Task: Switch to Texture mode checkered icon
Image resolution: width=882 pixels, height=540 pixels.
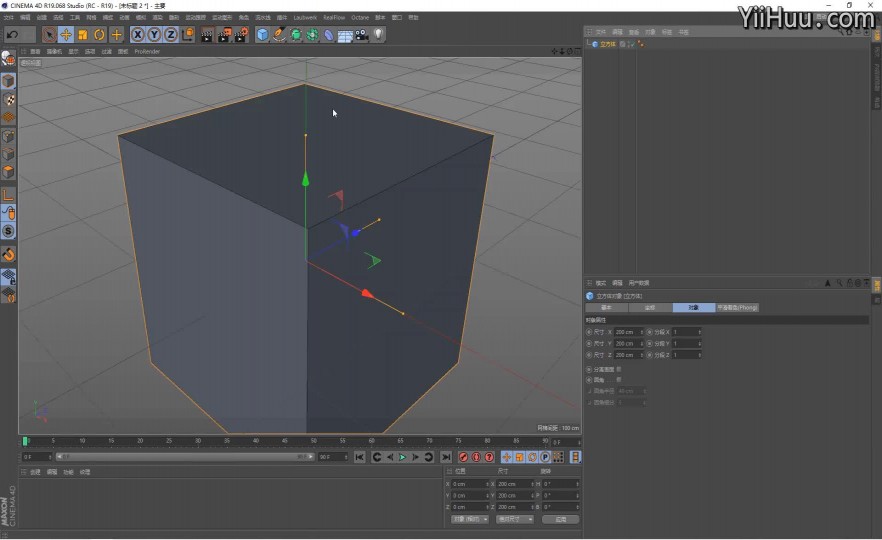Action: [x=8, y=100]
